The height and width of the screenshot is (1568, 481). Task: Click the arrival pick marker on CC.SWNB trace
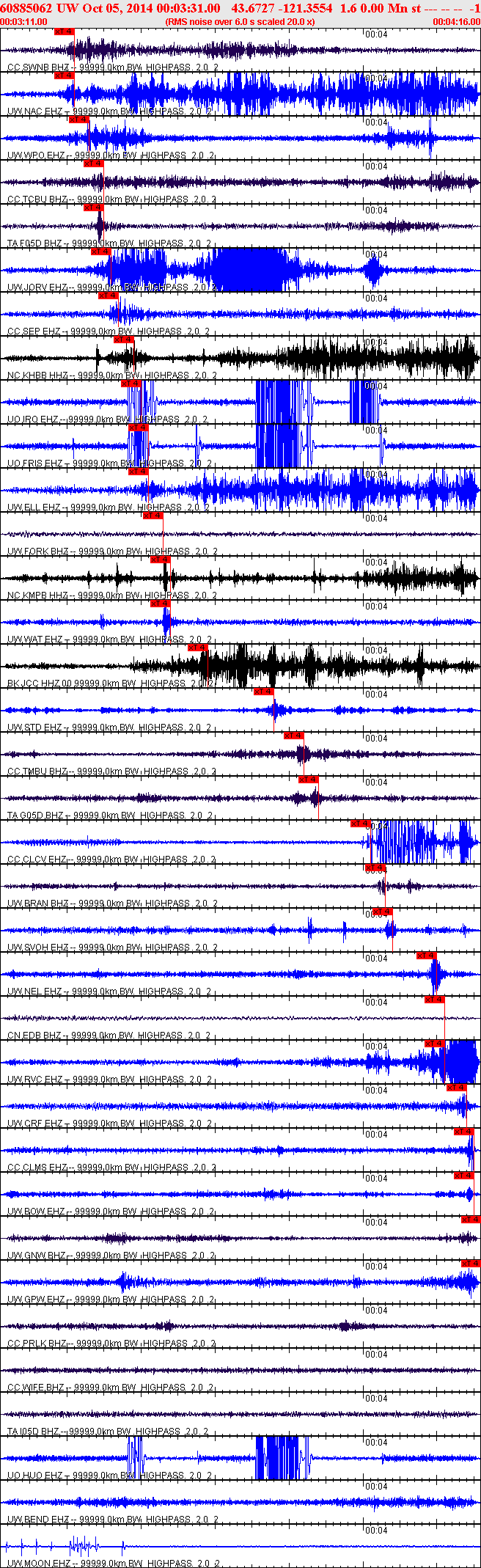(x=65, y=32)
